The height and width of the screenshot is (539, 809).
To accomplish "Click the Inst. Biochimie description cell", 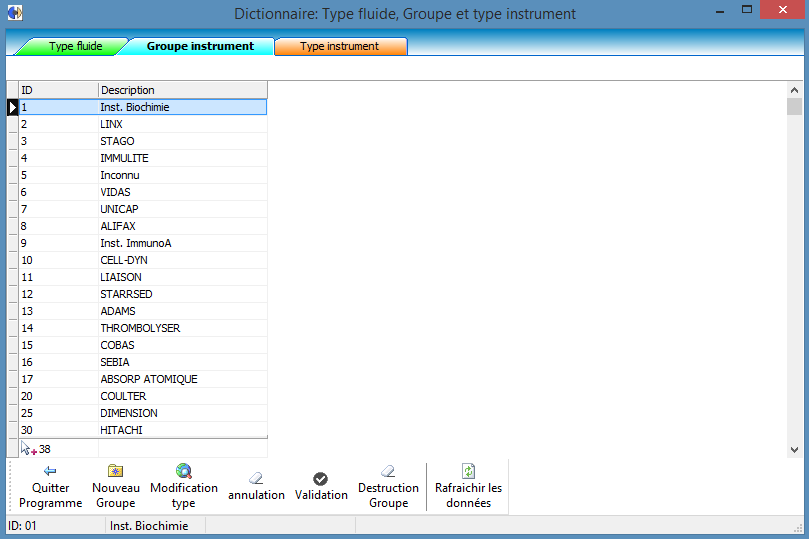I will coord(183,107).
